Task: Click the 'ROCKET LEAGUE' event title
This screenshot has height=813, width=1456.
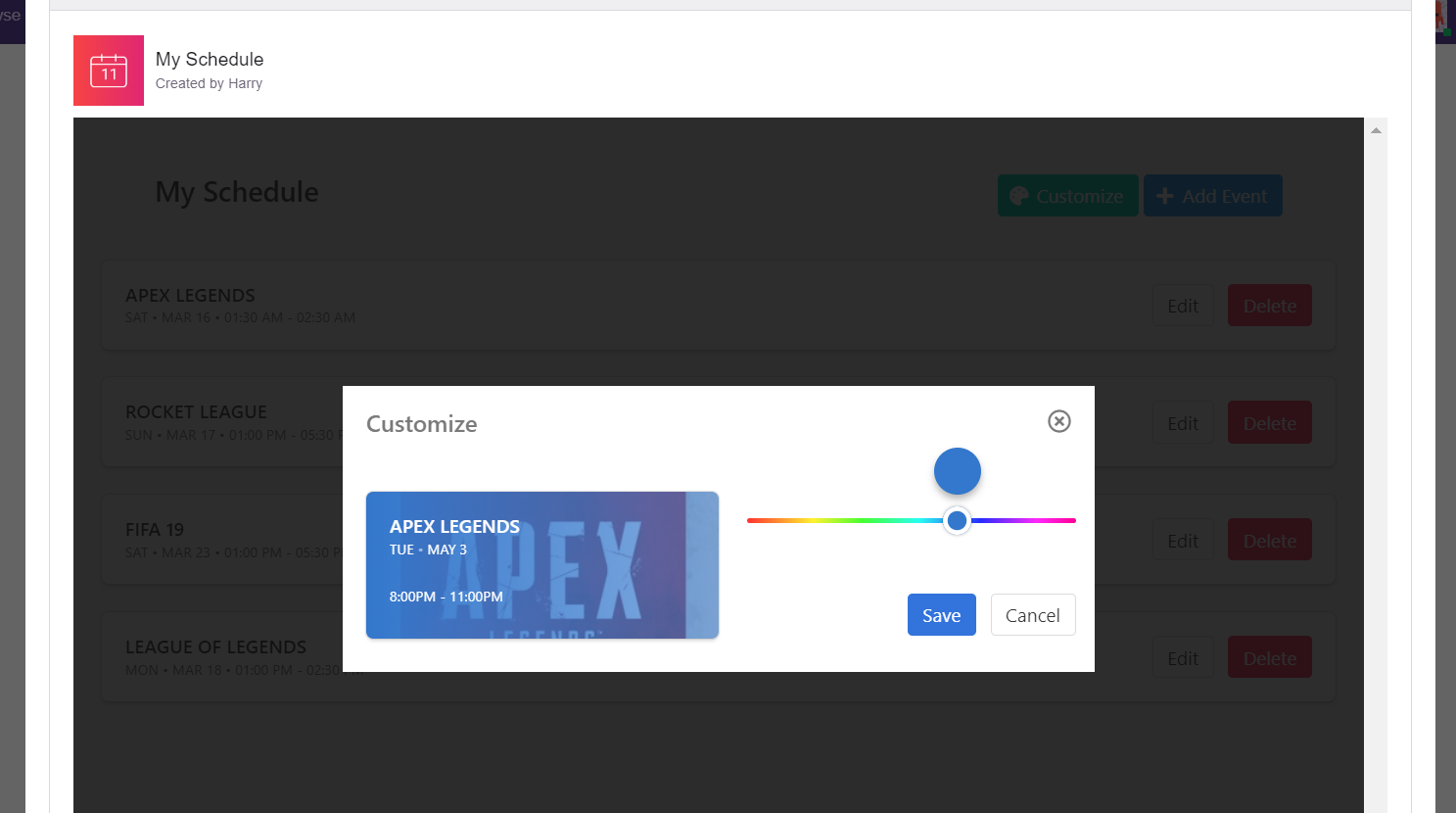Action: click(x=196, y=412)
